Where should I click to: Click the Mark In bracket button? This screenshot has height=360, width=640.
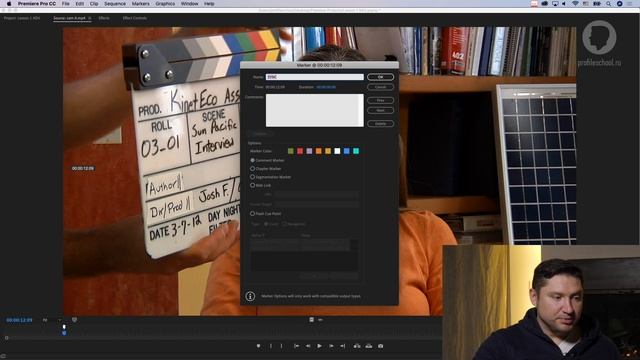[271, 346]
